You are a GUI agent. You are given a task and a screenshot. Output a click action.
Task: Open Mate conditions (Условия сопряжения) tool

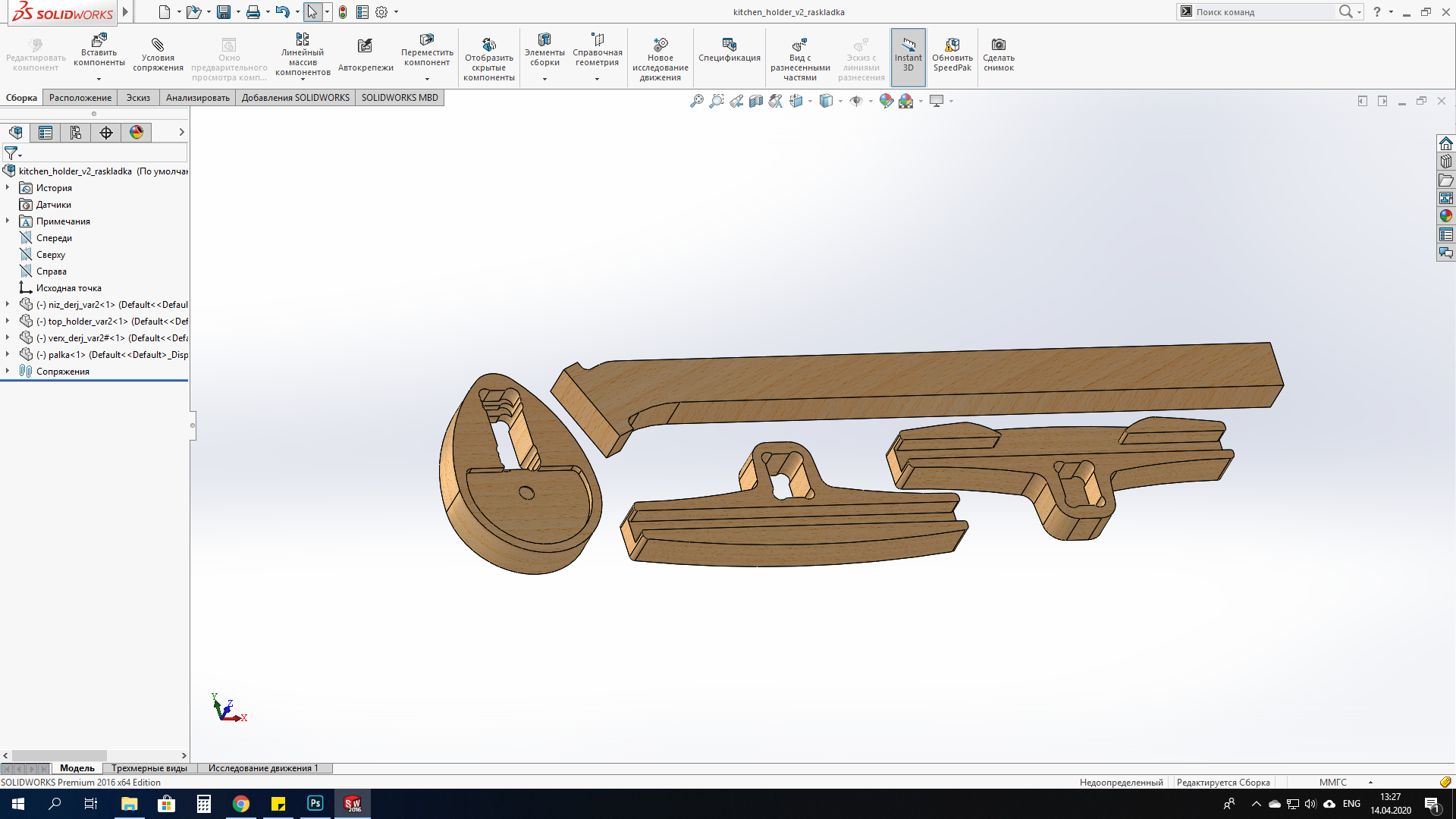[x=158, y=55]
